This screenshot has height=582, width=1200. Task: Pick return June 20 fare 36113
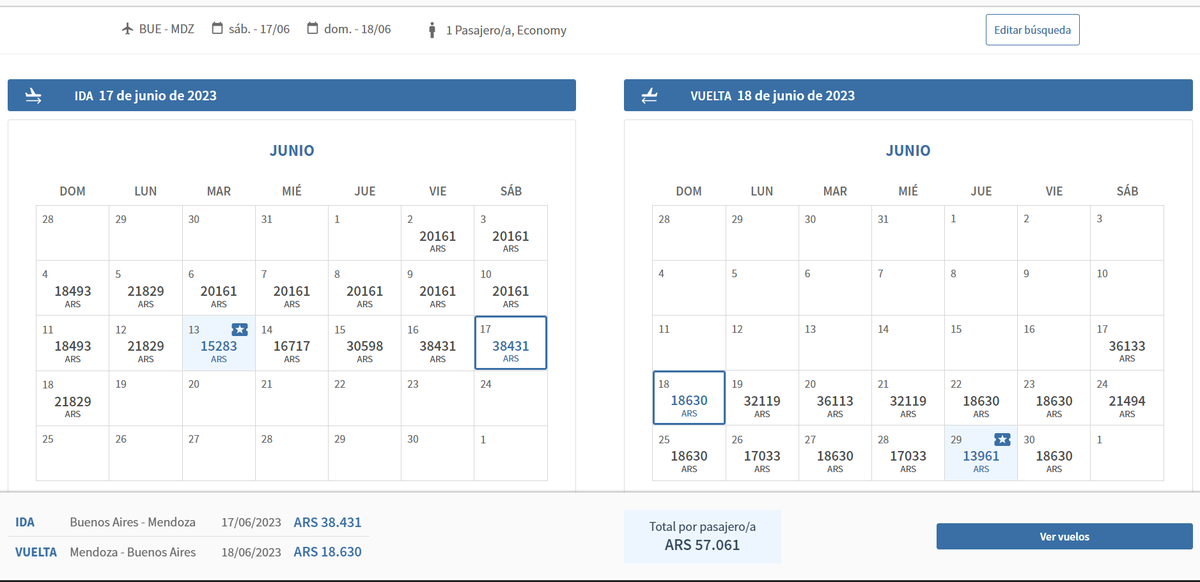835,400
